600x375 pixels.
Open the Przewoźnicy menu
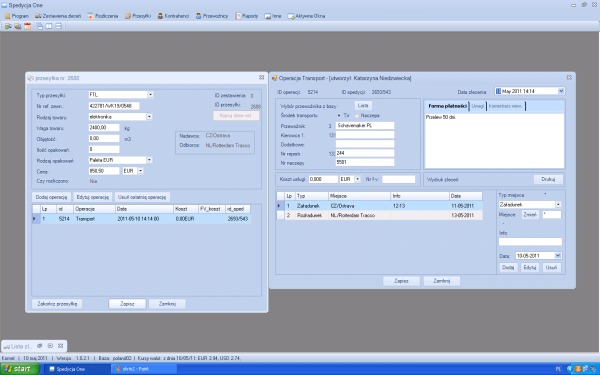pyautogui.click(x=212, y=16)
